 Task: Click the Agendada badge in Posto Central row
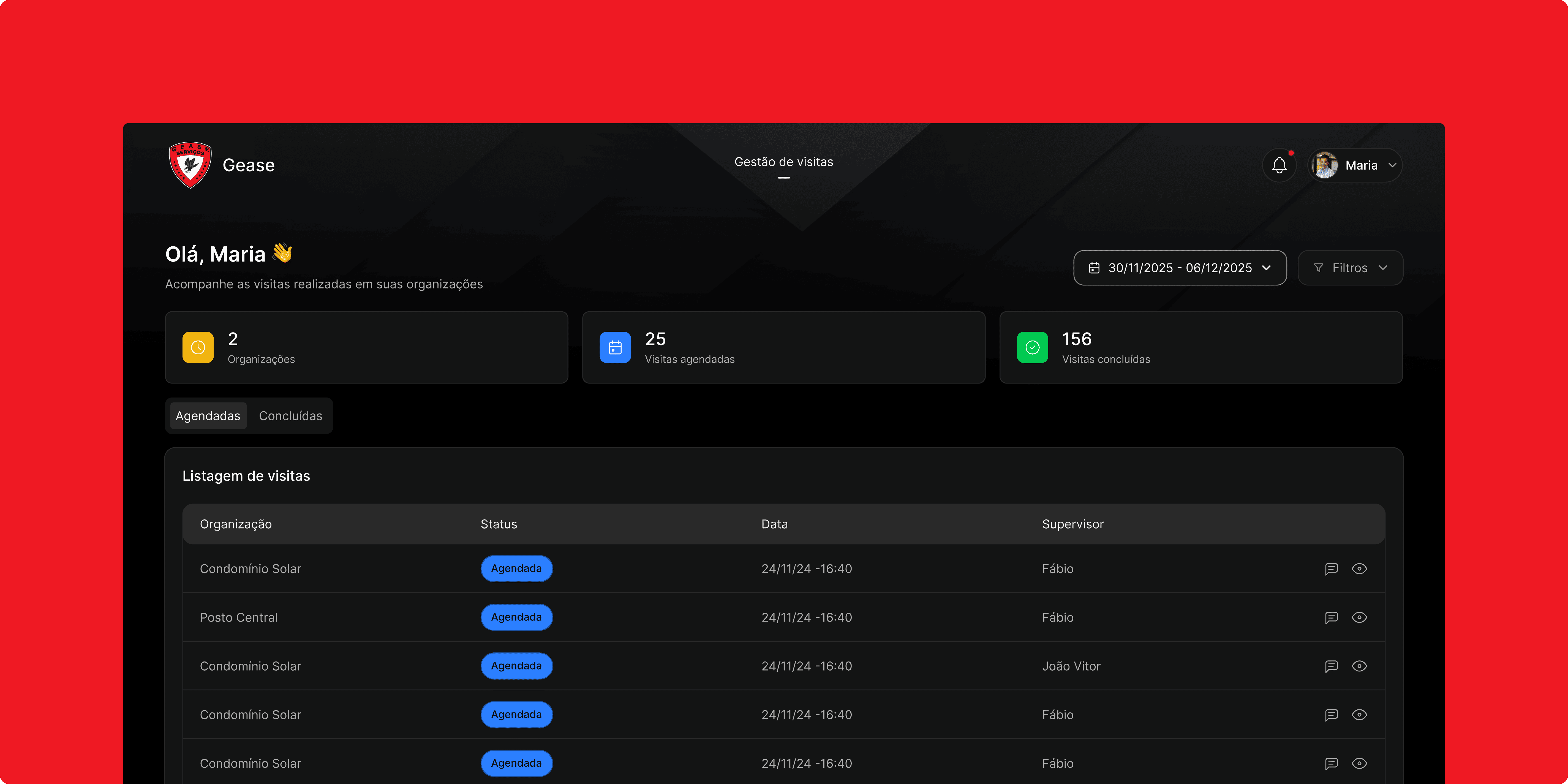click(516, 617)
